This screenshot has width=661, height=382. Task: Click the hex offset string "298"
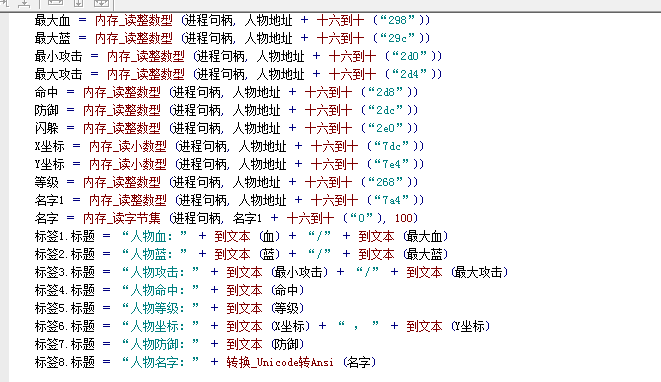[398, 20]
